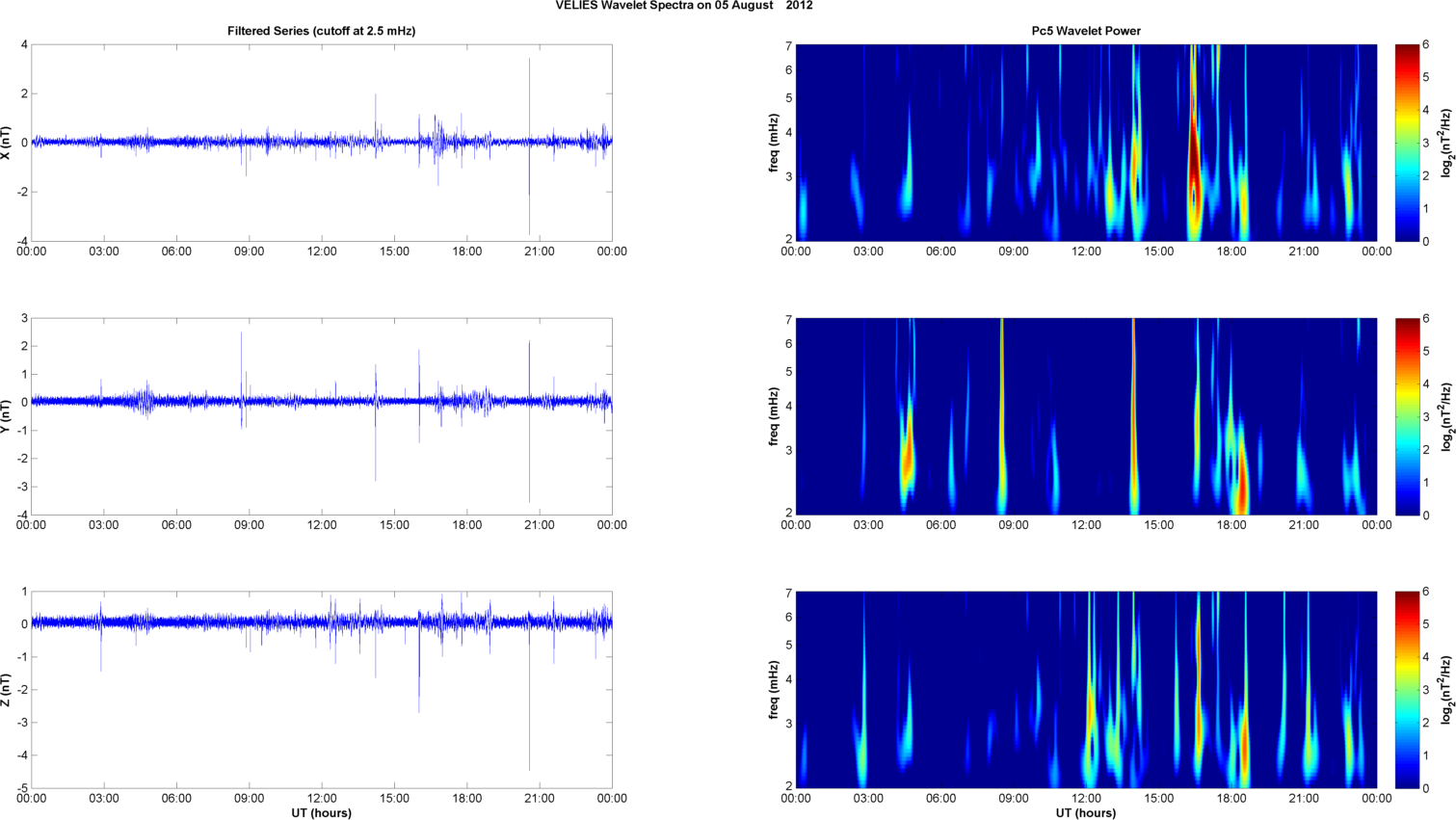Viewport: 1456px width, 820px height.
Task: Click the X (nT) axis label
Action: pyautogui.click(x=8, y=143)
